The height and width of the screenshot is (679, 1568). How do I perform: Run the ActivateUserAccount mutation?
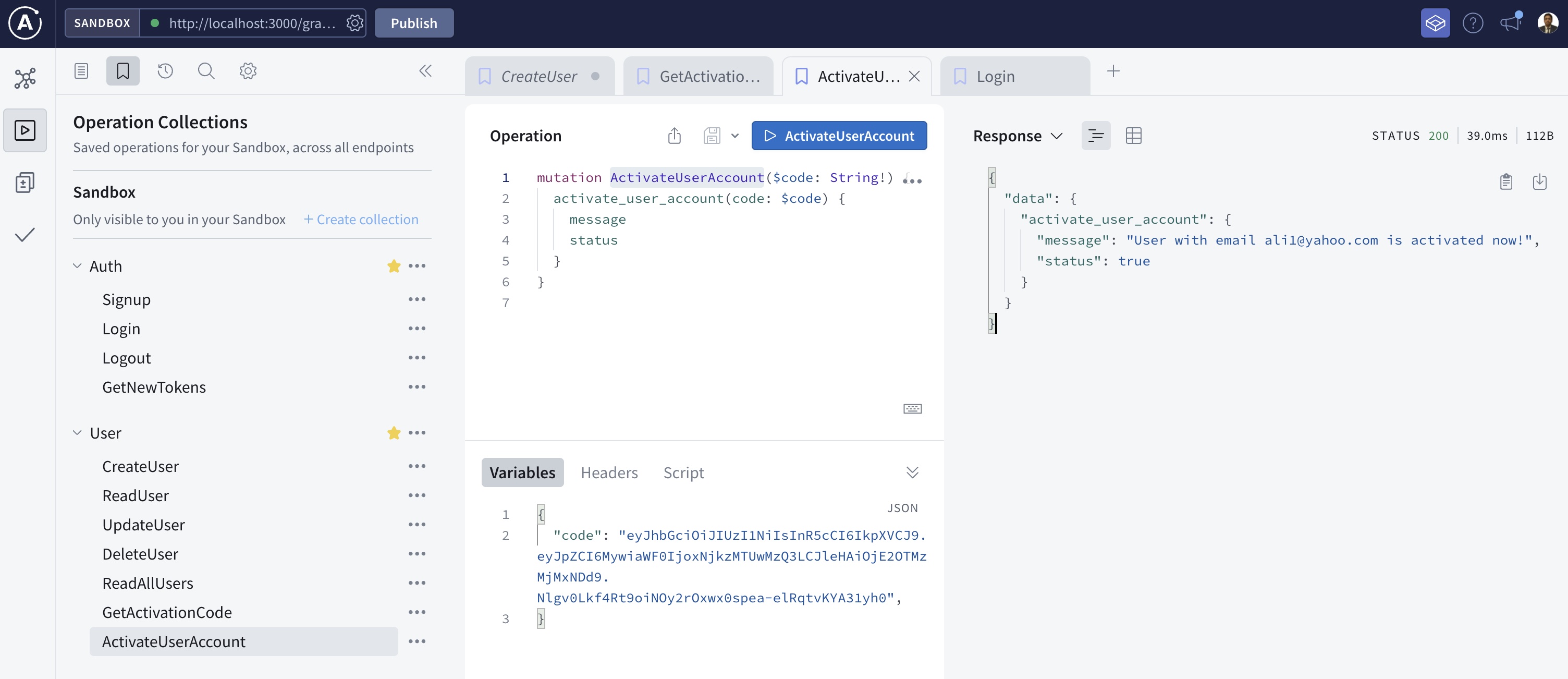[x=838, y=135]
